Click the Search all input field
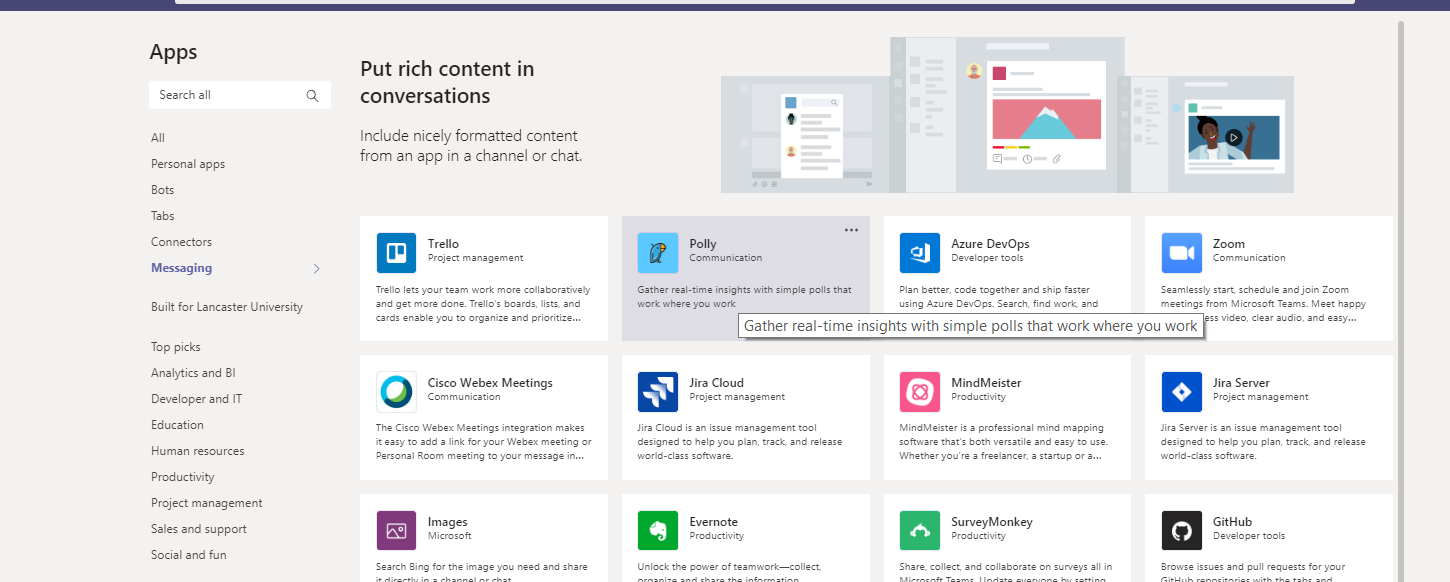 (240, 95)
